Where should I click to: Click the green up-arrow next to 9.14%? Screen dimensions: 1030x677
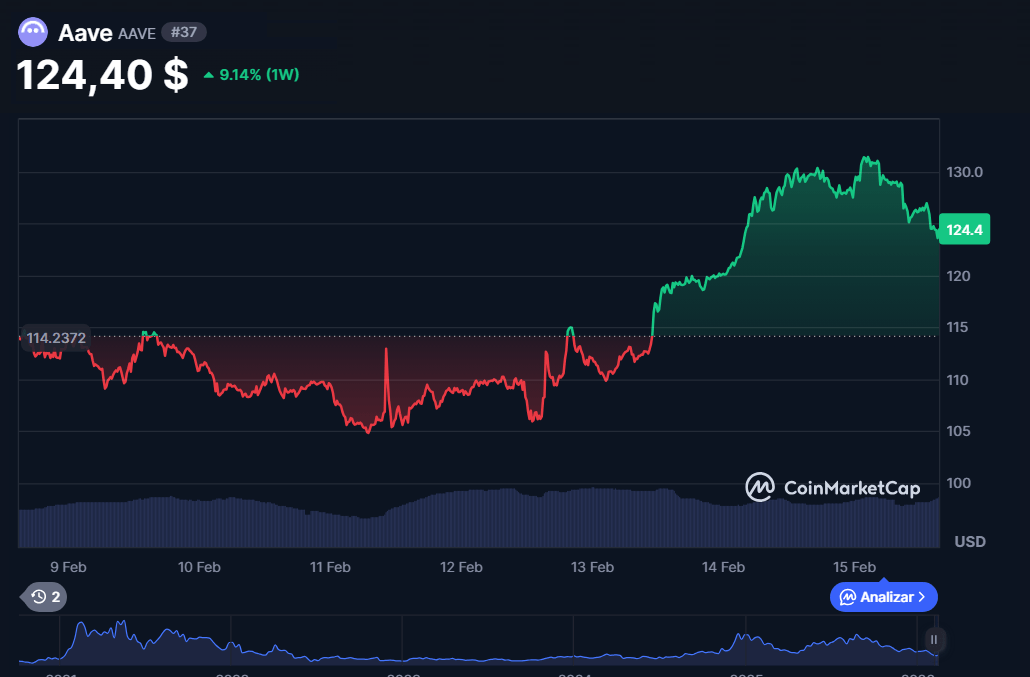click(x=207, y=74)
